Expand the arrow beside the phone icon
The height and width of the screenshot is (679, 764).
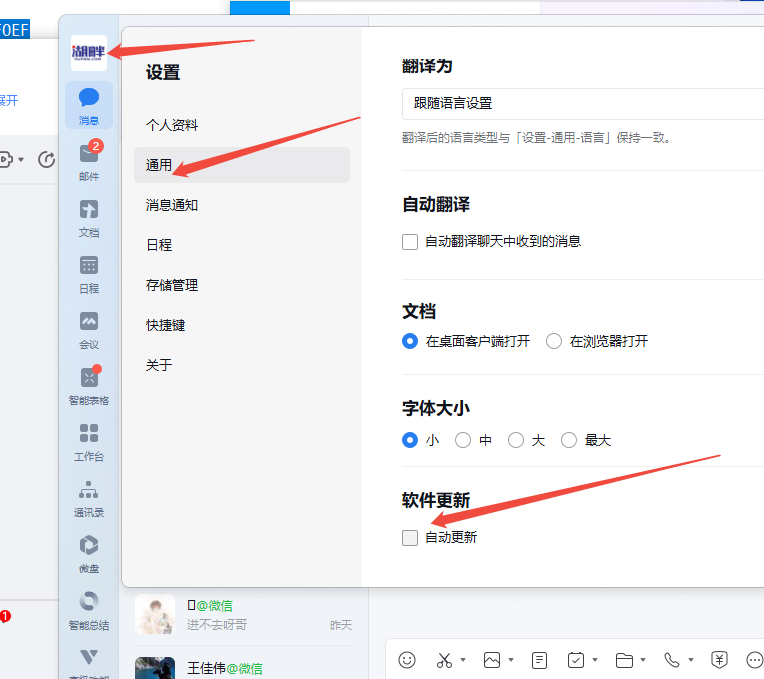click(x=690, y=660)
